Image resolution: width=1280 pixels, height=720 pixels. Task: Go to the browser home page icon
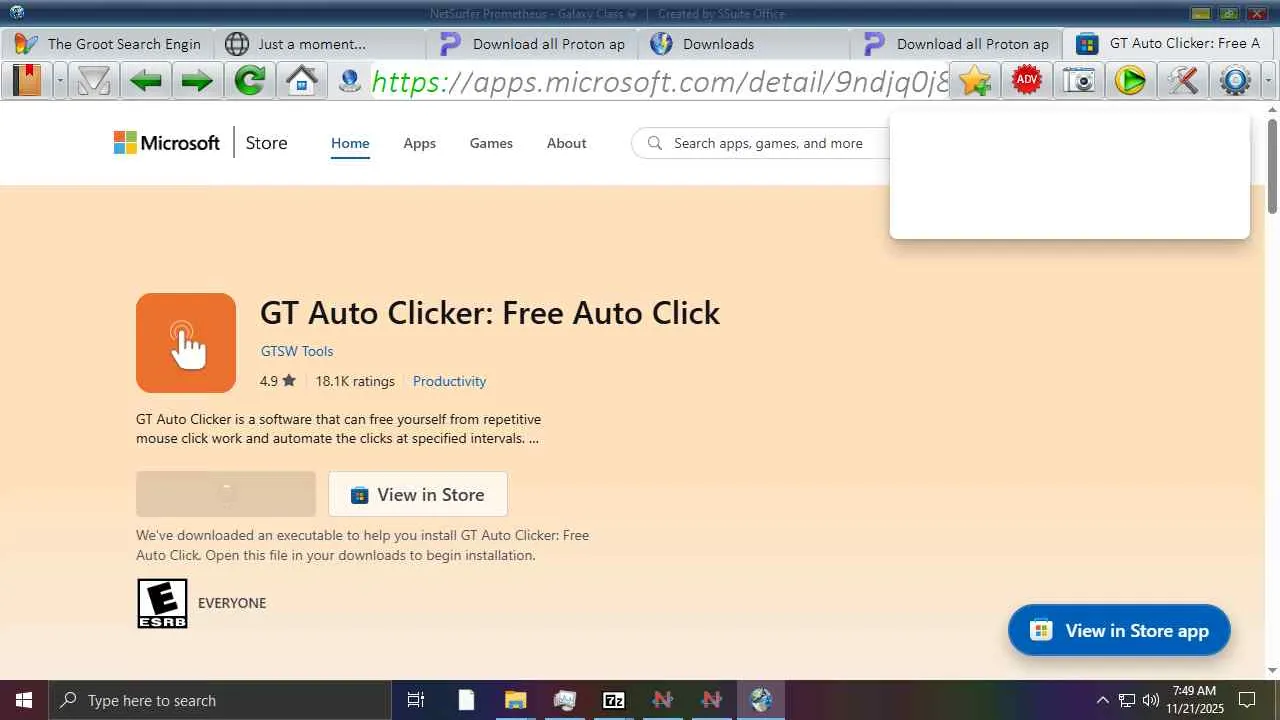[301, 80]
